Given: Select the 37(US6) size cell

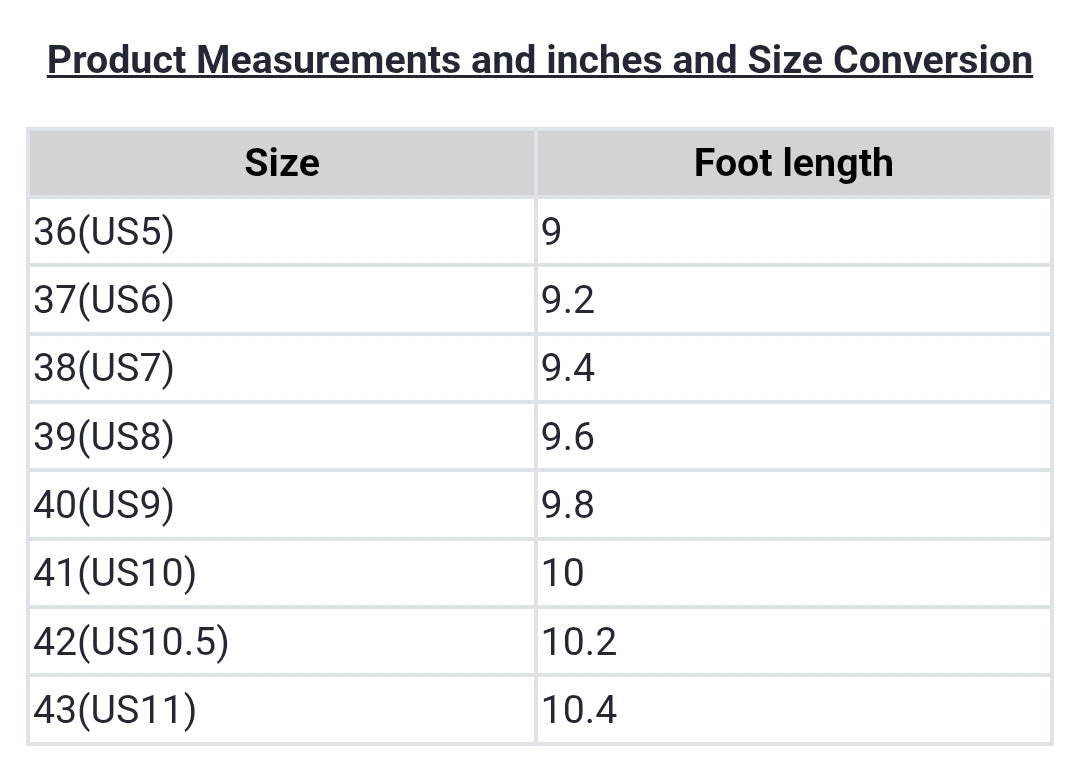Looking at the screenshot, I should click(x=104, y=300).
